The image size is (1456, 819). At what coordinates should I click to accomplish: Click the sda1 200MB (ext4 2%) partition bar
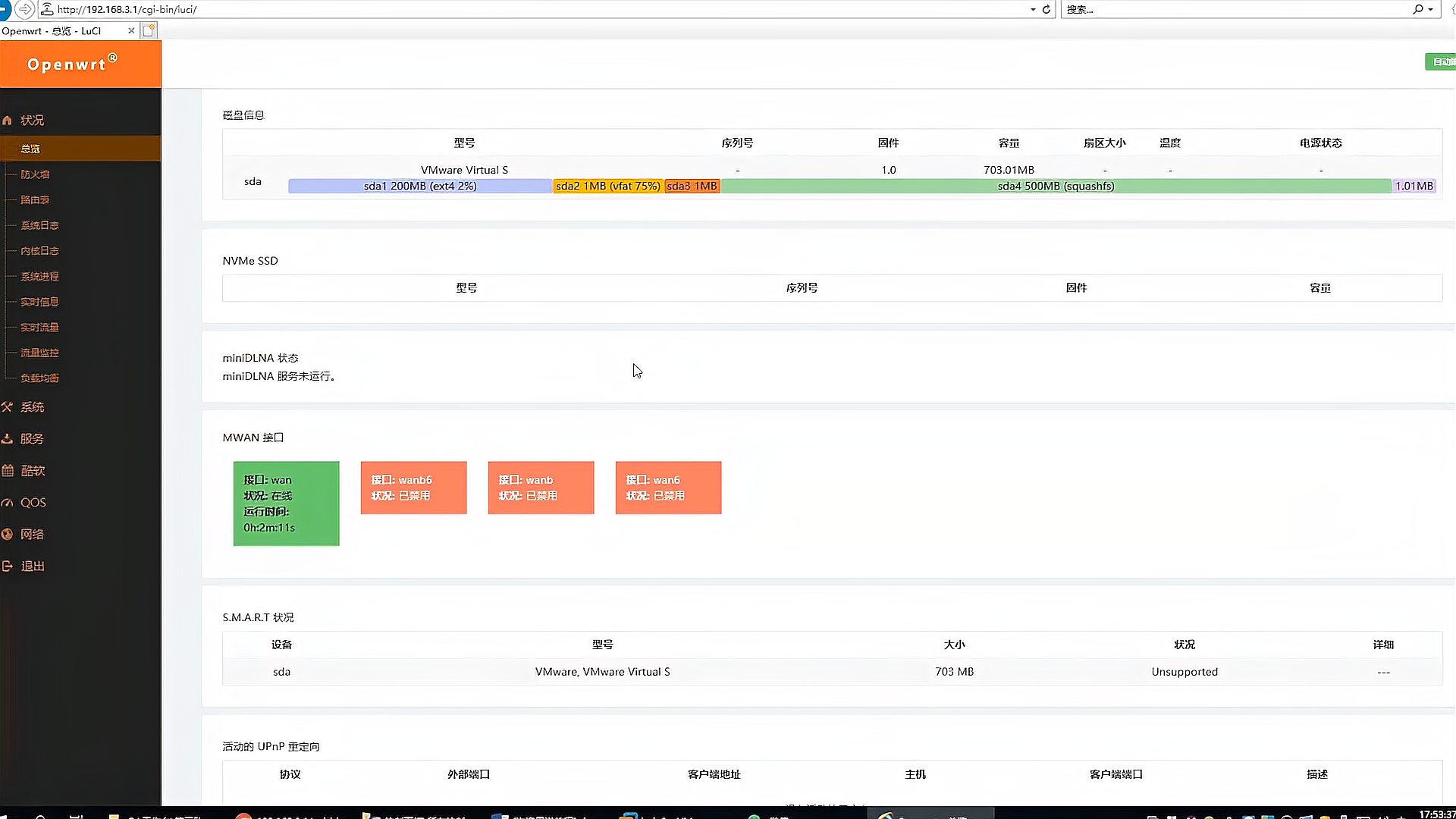click(420, 186)
